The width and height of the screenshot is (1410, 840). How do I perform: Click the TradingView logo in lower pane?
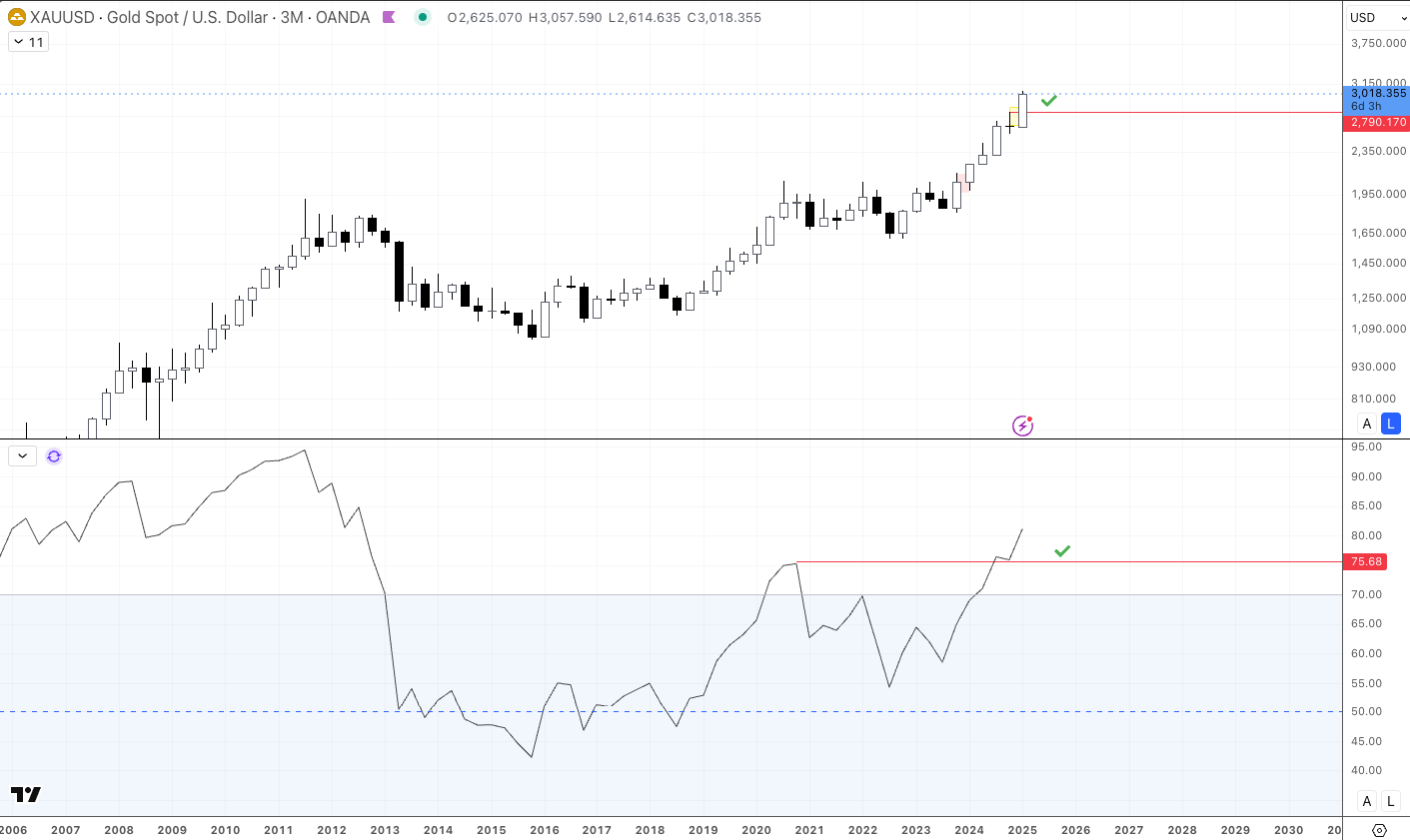point(26,794)
